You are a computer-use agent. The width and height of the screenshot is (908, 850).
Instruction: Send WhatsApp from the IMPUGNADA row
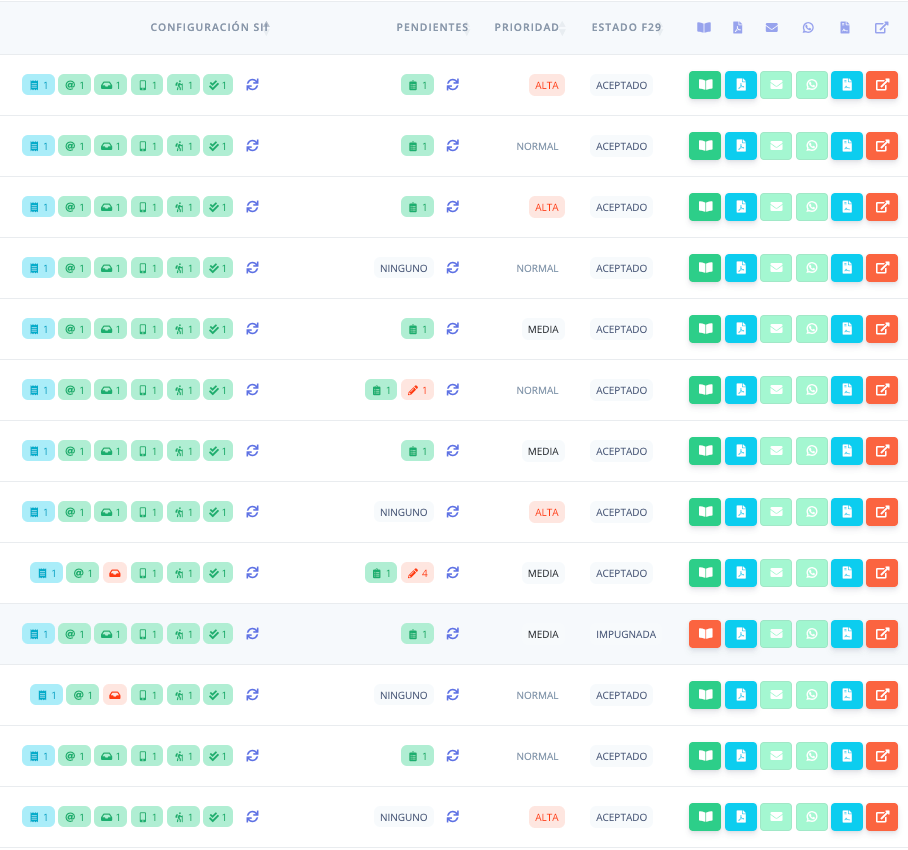point(812,633)
